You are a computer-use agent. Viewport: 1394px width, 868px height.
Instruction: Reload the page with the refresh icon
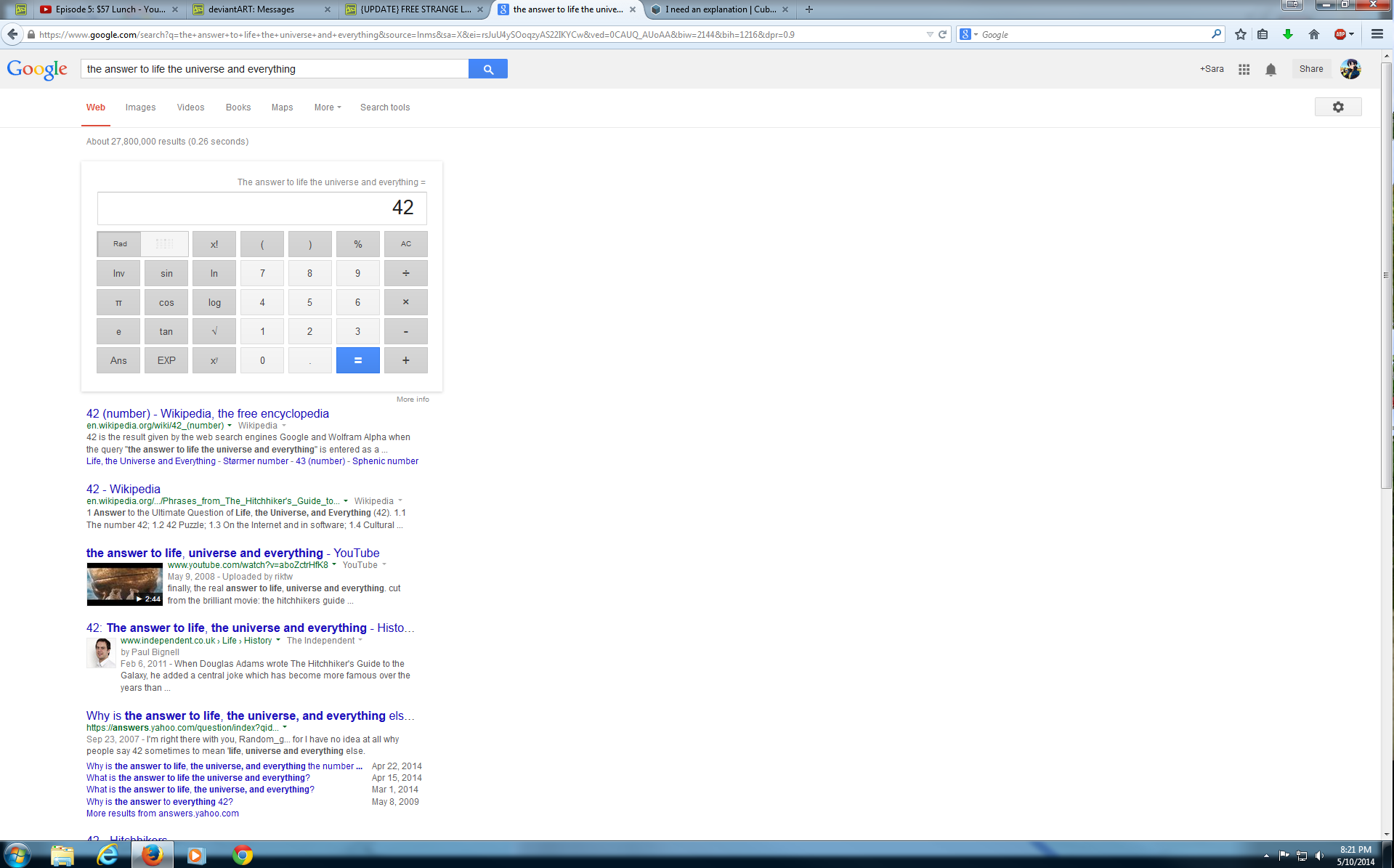coord(943,34)
